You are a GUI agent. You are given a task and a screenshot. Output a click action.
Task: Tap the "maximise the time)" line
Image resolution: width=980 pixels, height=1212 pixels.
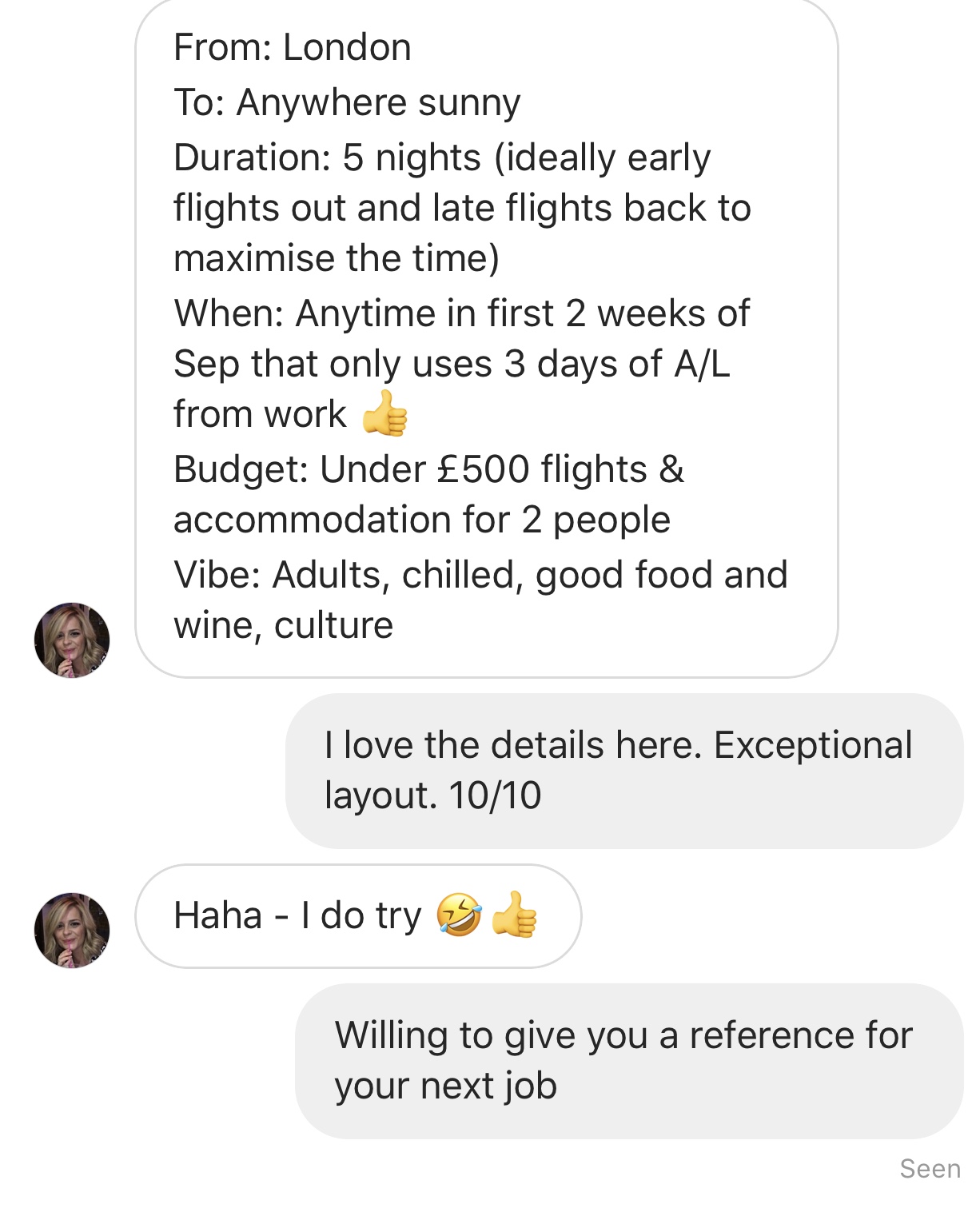click(x=337, y=258)
